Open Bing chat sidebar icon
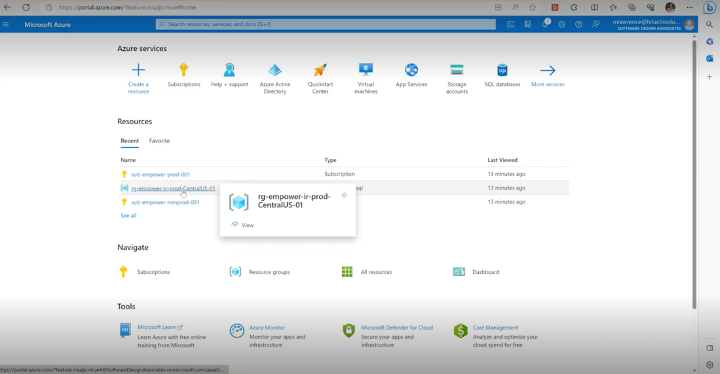 point(709,7)
